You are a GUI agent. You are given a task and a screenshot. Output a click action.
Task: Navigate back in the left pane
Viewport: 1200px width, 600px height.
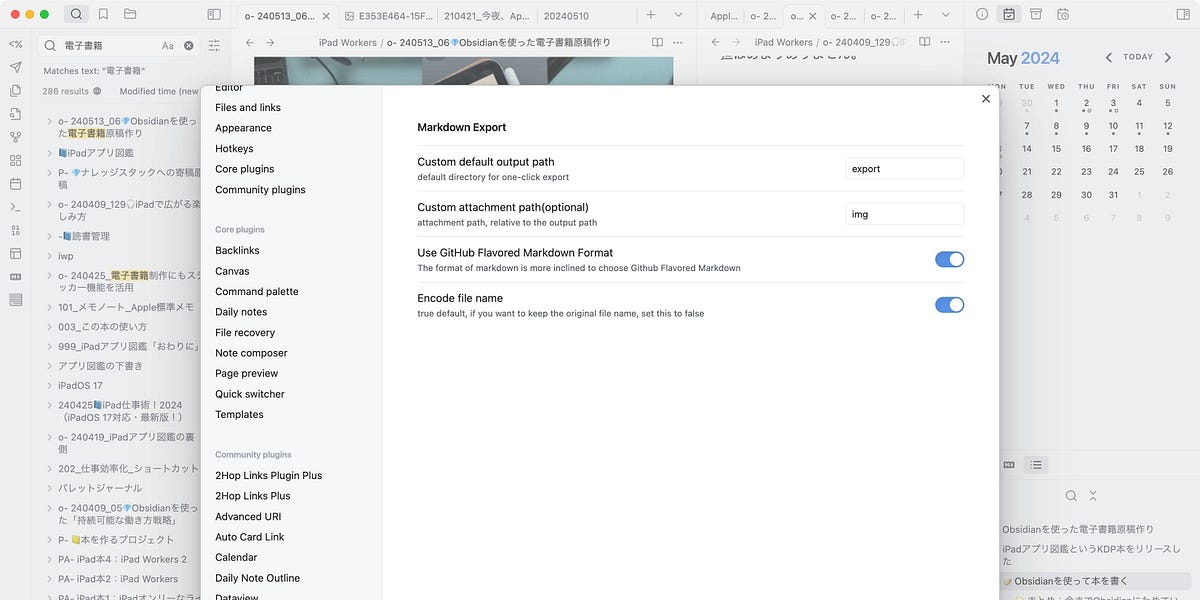pyautogui.click(x=249, y=42)
